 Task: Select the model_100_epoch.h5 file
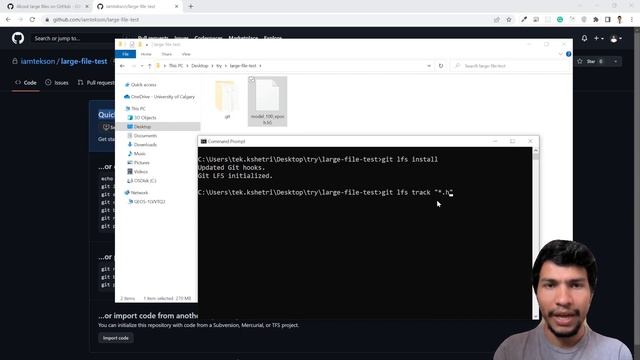(267, 101)
